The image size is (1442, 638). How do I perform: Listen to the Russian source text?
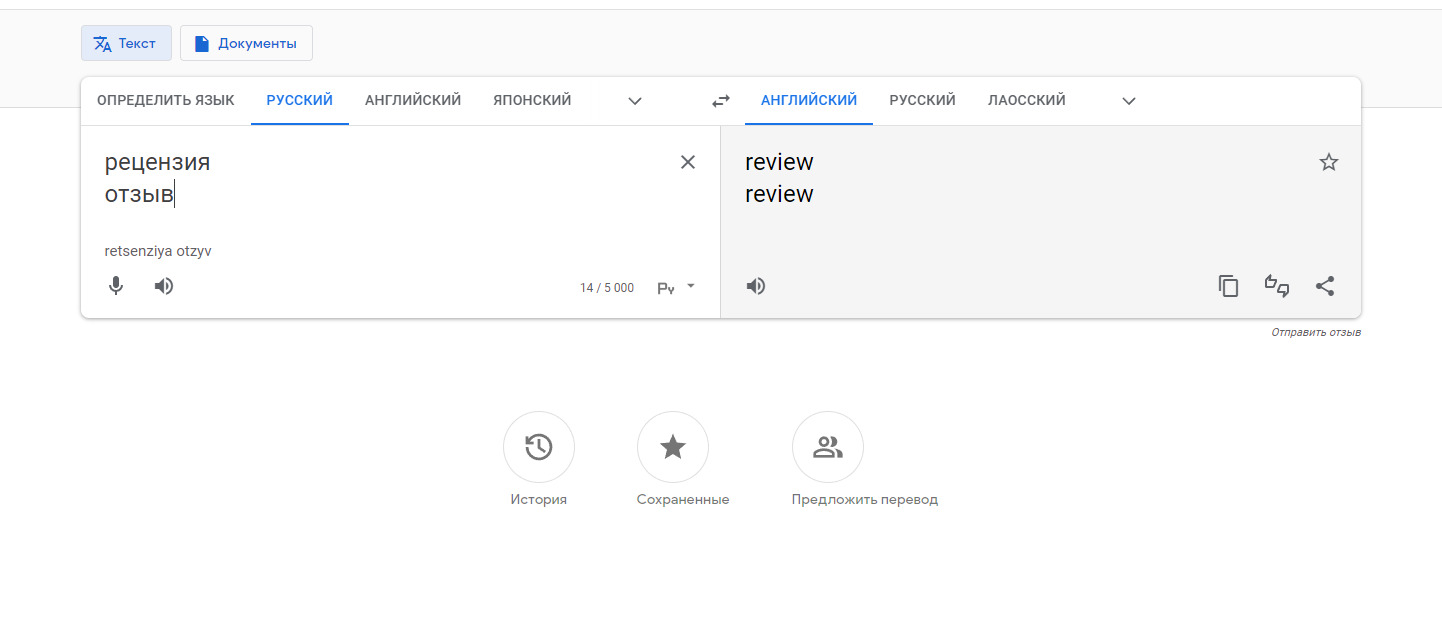[x=164, y=286]
